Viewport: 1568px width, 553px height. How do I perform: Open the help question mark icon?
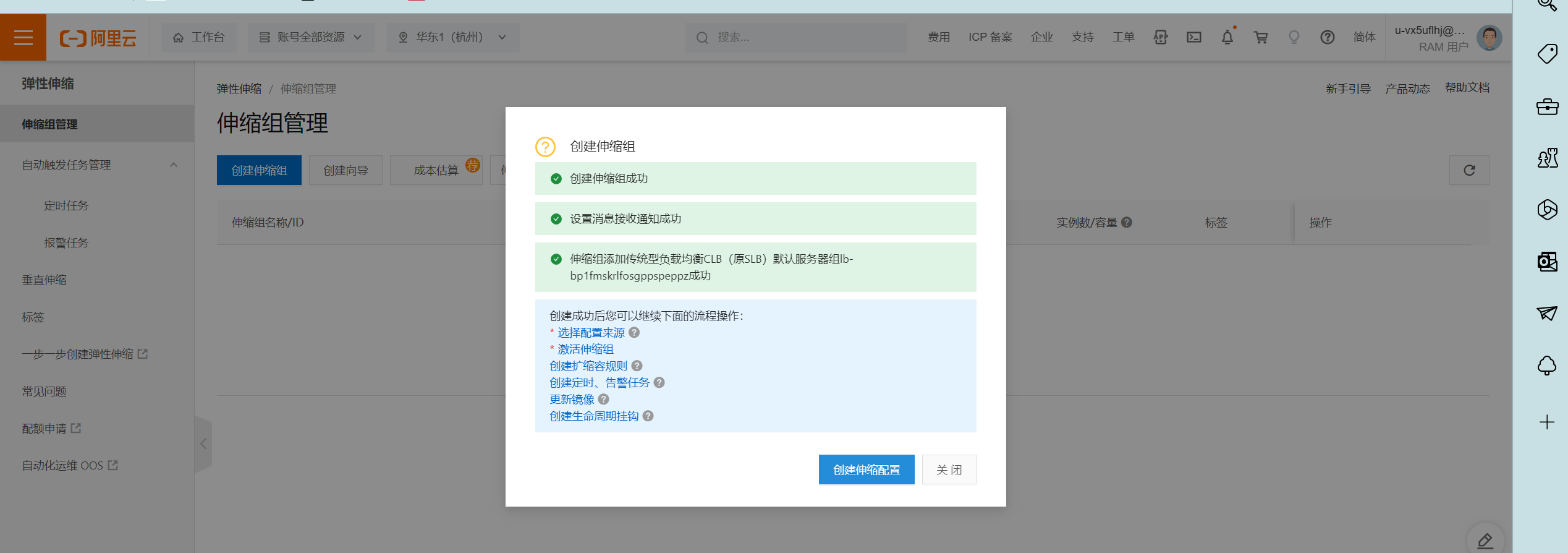click(x=1327, y=38)
